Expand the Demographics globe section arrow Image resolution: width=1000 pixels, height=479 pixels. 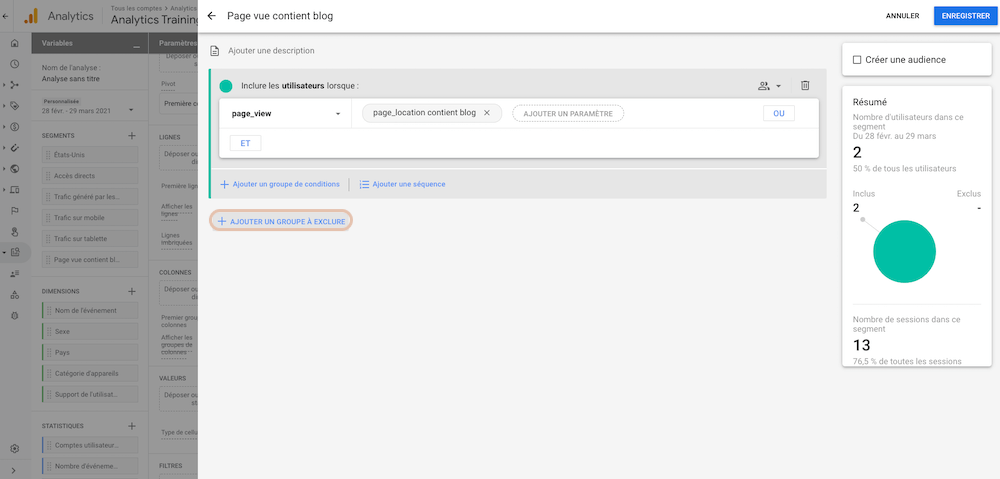4,168
